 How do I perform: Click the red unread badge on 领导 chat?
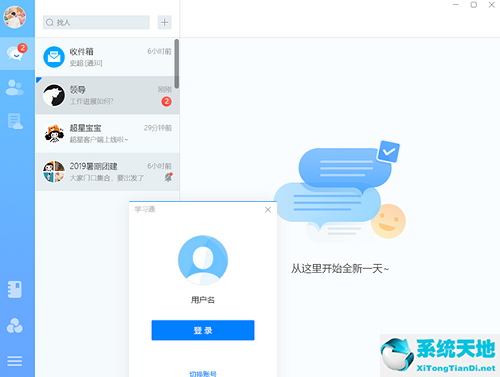(167, 101)
